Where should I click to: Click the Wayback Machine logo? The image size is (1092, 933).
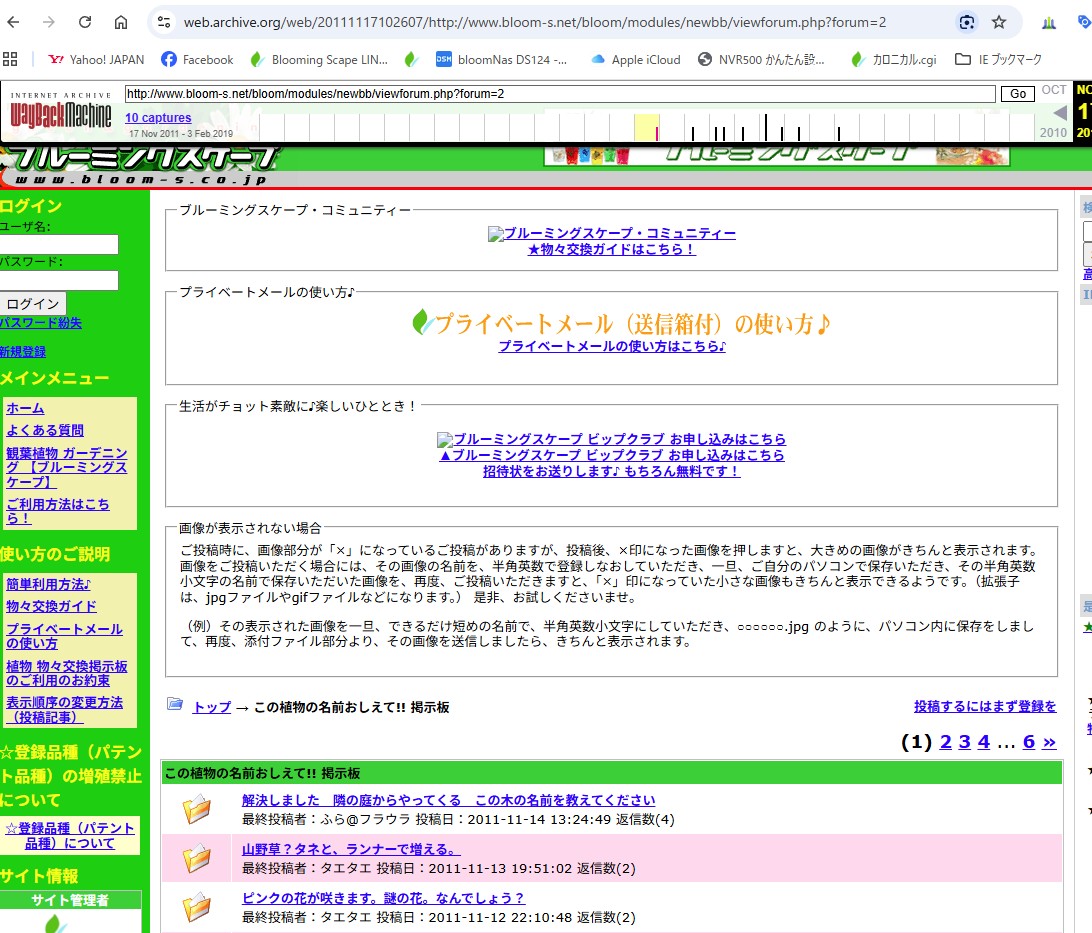tap(61, 111)
